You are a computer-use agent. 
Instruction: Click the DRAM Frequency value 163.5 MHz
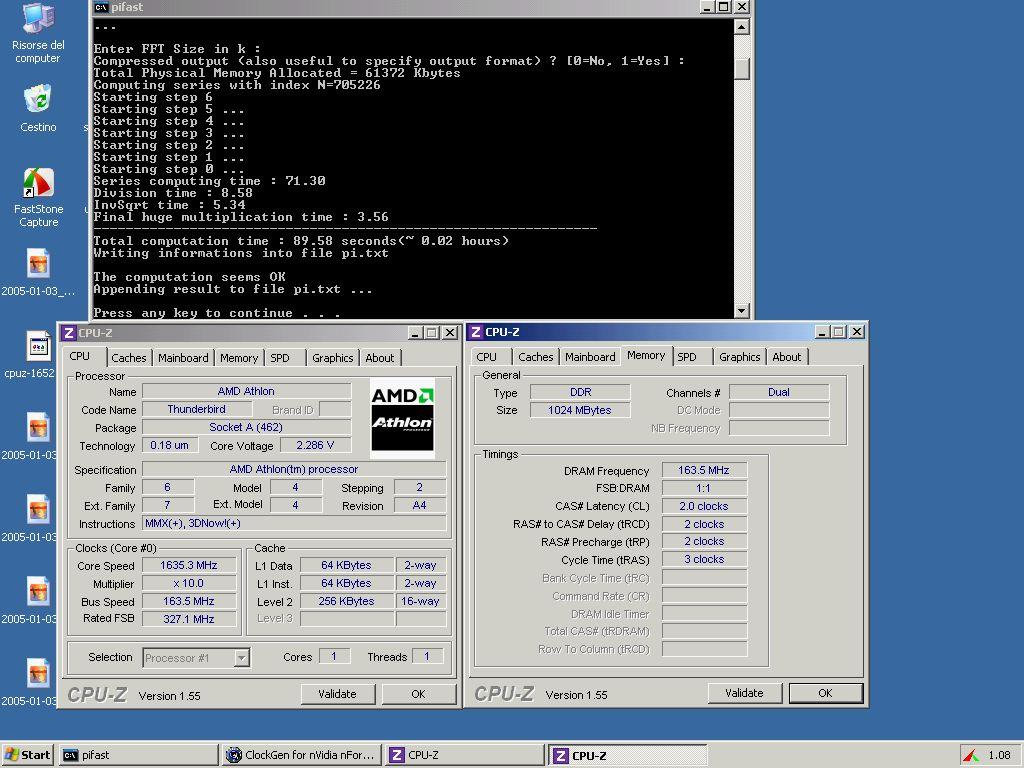(x=704, y=470)
